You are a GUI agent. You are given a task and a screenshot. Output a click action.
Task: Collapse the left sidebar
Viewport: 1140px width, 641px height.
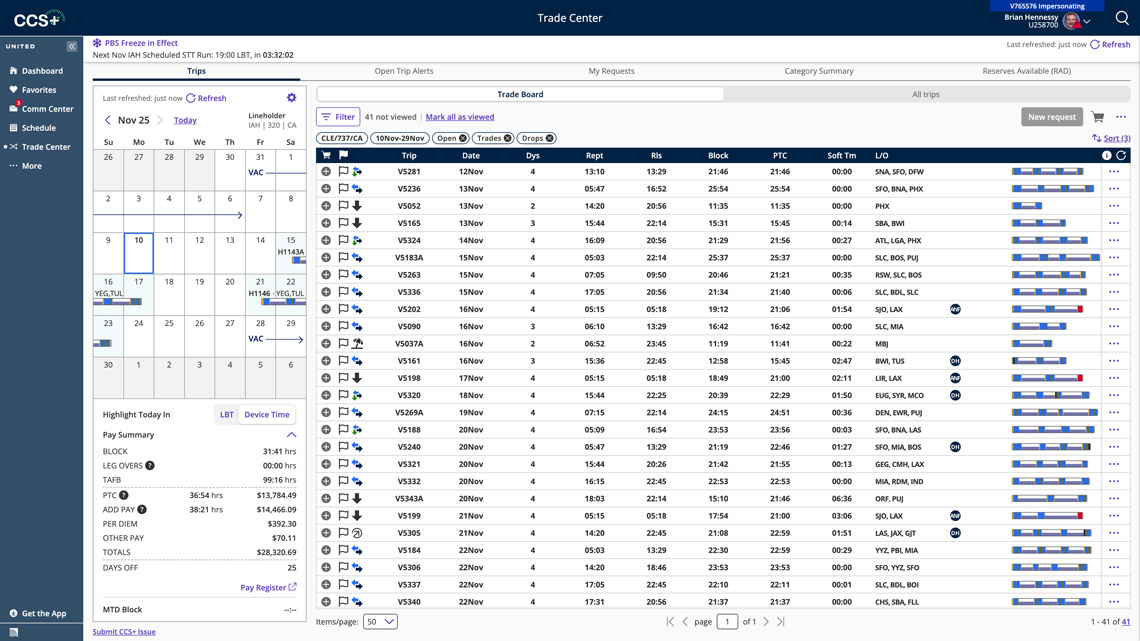coord(72,47)
